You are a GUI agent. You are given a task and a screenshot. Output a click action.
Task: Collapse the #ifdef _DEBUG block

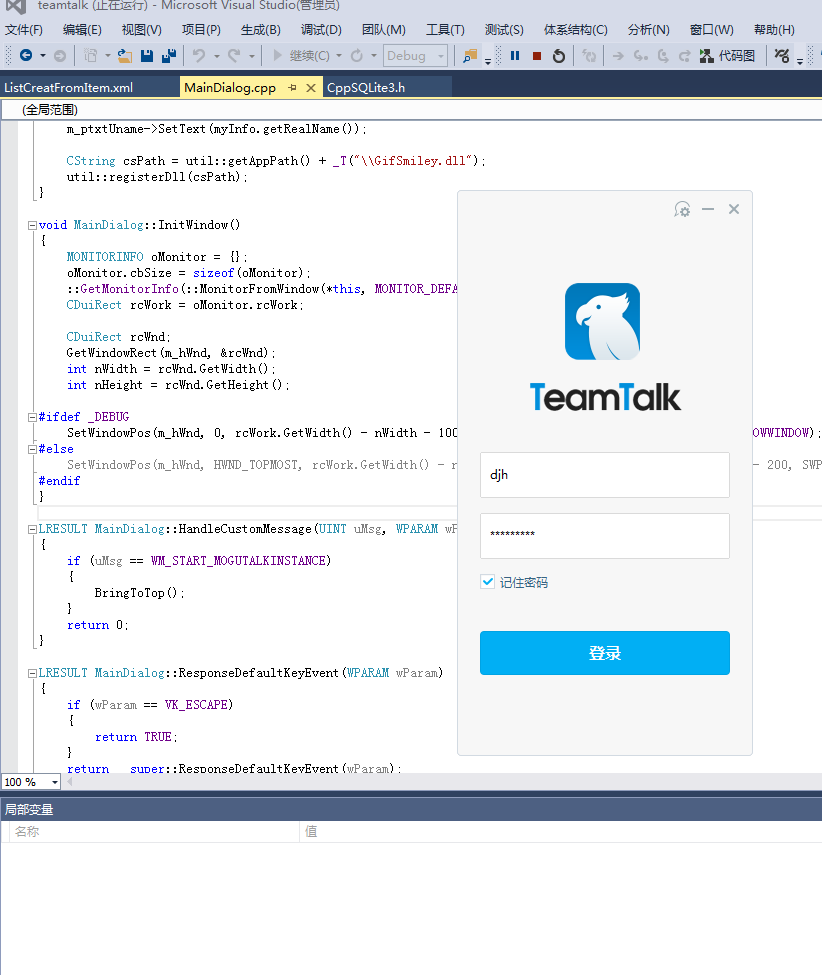pyautogui.click(x=32, y=417)
